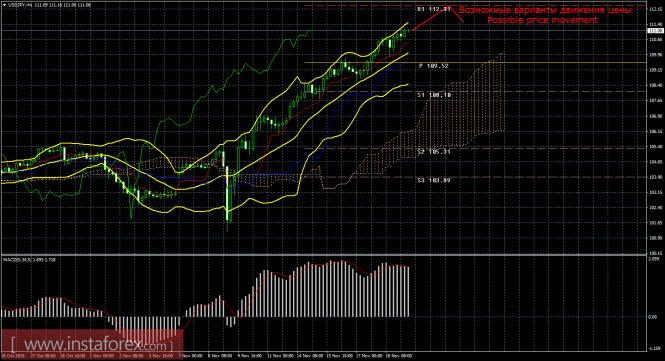Select the P 109.52 pivot level label
The image size is (665, 361).
pyautogui.click(x=434, y=66)
